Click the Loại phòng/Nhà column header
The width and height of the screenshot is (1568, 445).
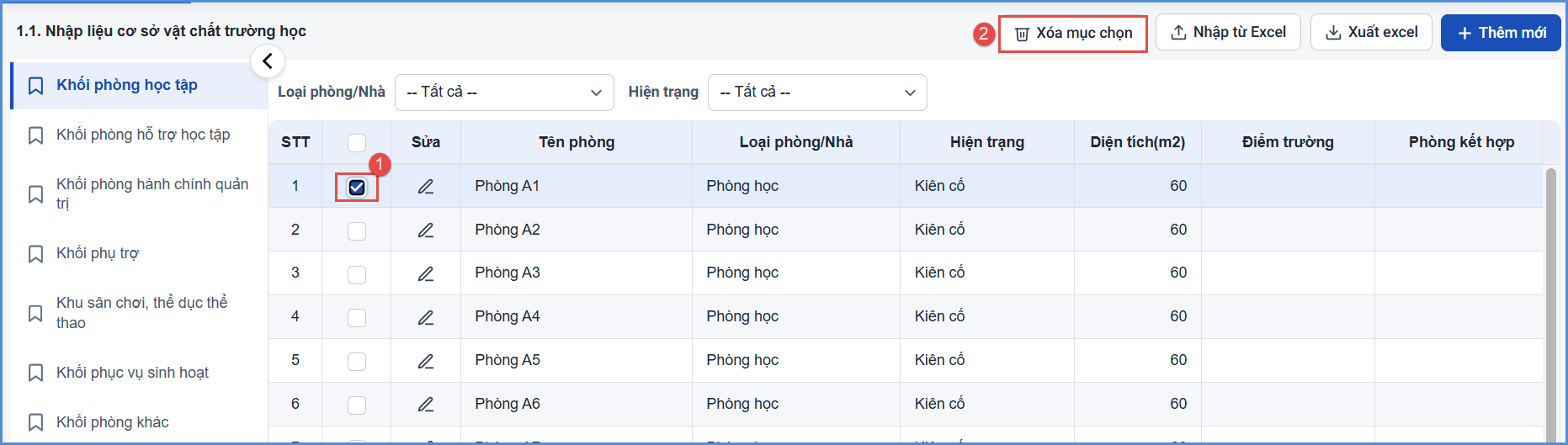click(x=796, y=142)
